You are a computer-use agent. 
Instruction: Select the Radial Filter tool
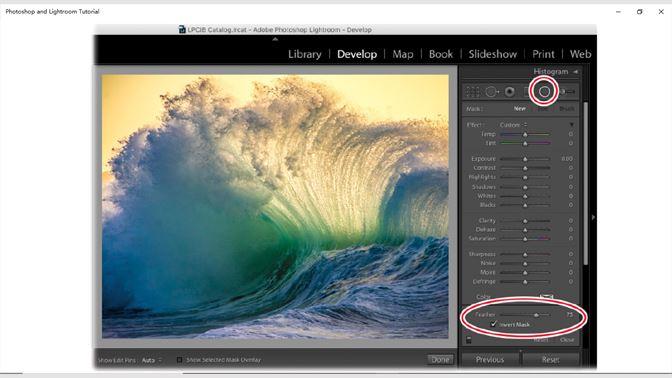(x=544, y=91)
